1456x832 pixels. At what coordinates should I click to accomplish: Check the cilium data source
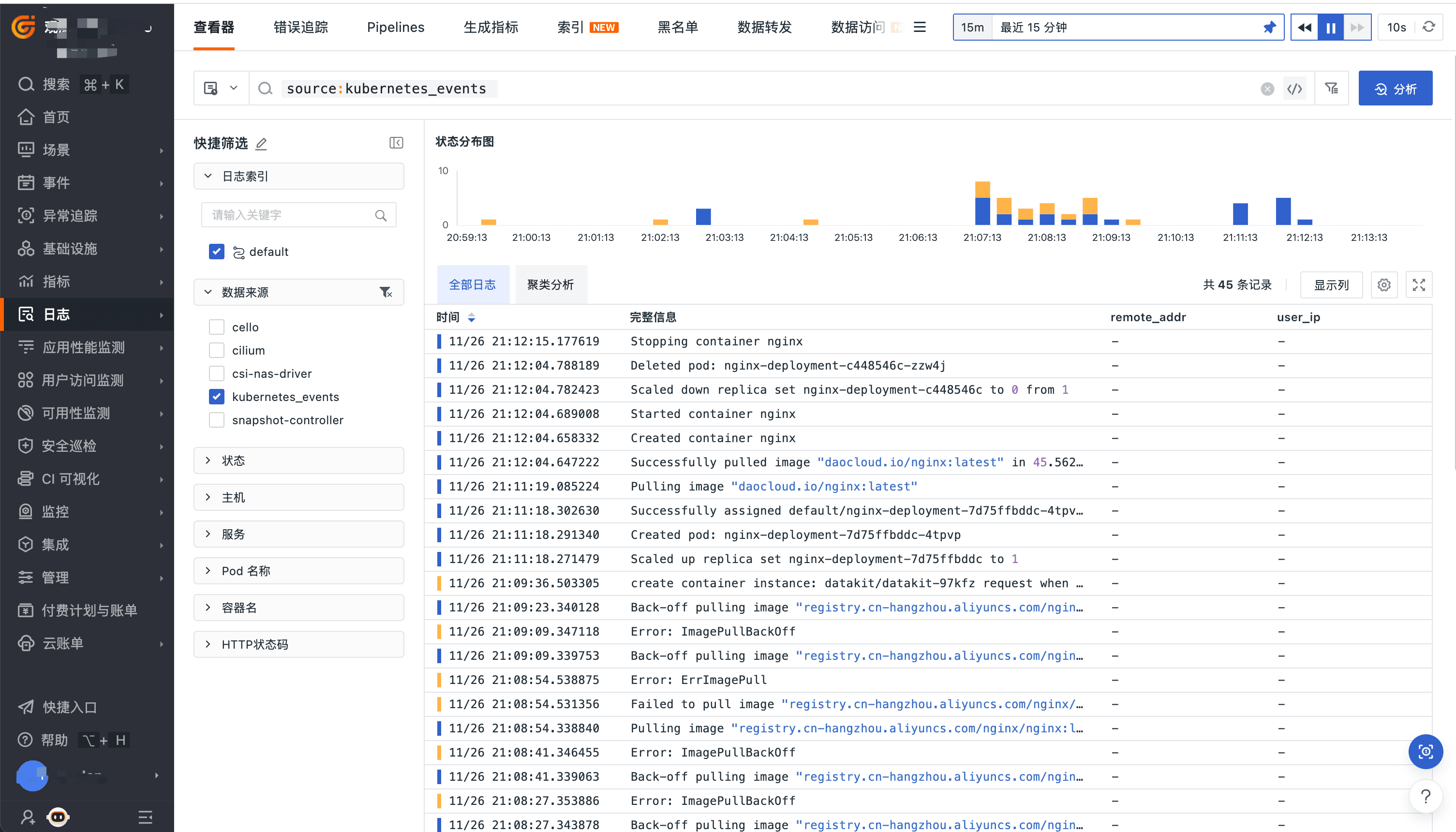pyautogui.click(x=217, y=350)
